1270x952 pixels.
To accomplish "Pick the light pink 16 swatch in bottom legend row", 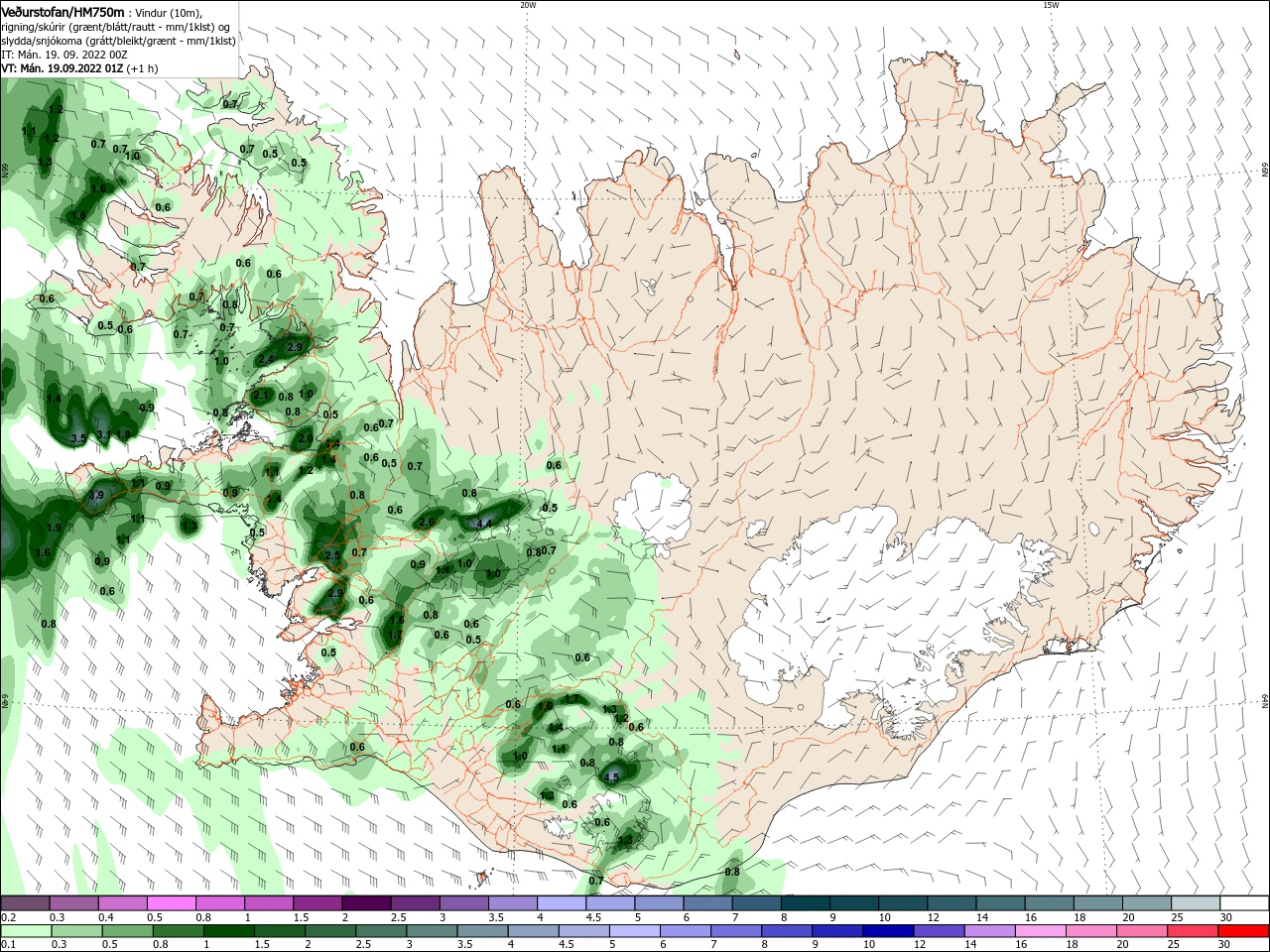I will pyautogui.click(x=1039, y=932).
